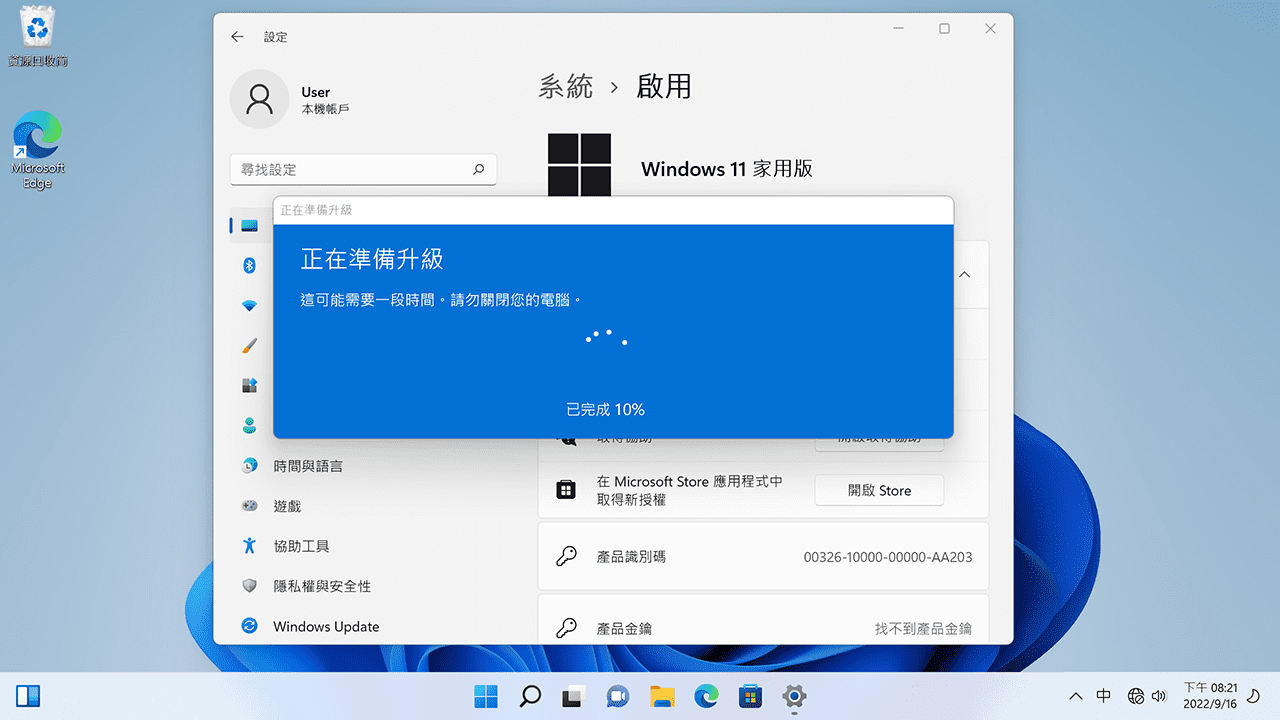Image resolution: width=1280 pixels, height=720 pixels.
Task: Open Chat from the taskbar
Action: point(617,696)
